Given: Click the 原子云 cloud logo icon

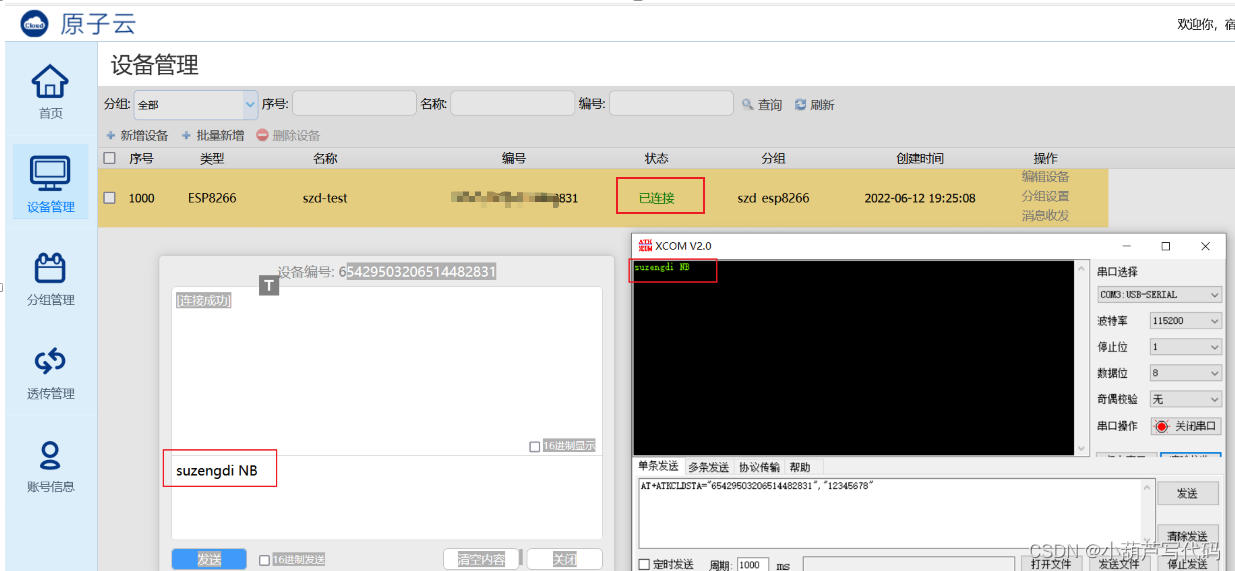Looking at the screenshot, I should tap(34, 24).
